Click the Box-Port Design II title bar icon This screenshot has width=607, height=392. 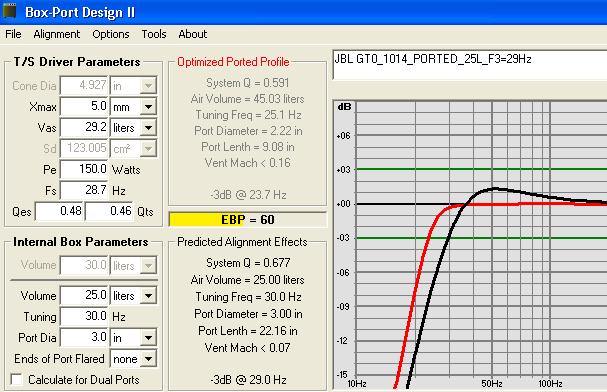[9, 11]
